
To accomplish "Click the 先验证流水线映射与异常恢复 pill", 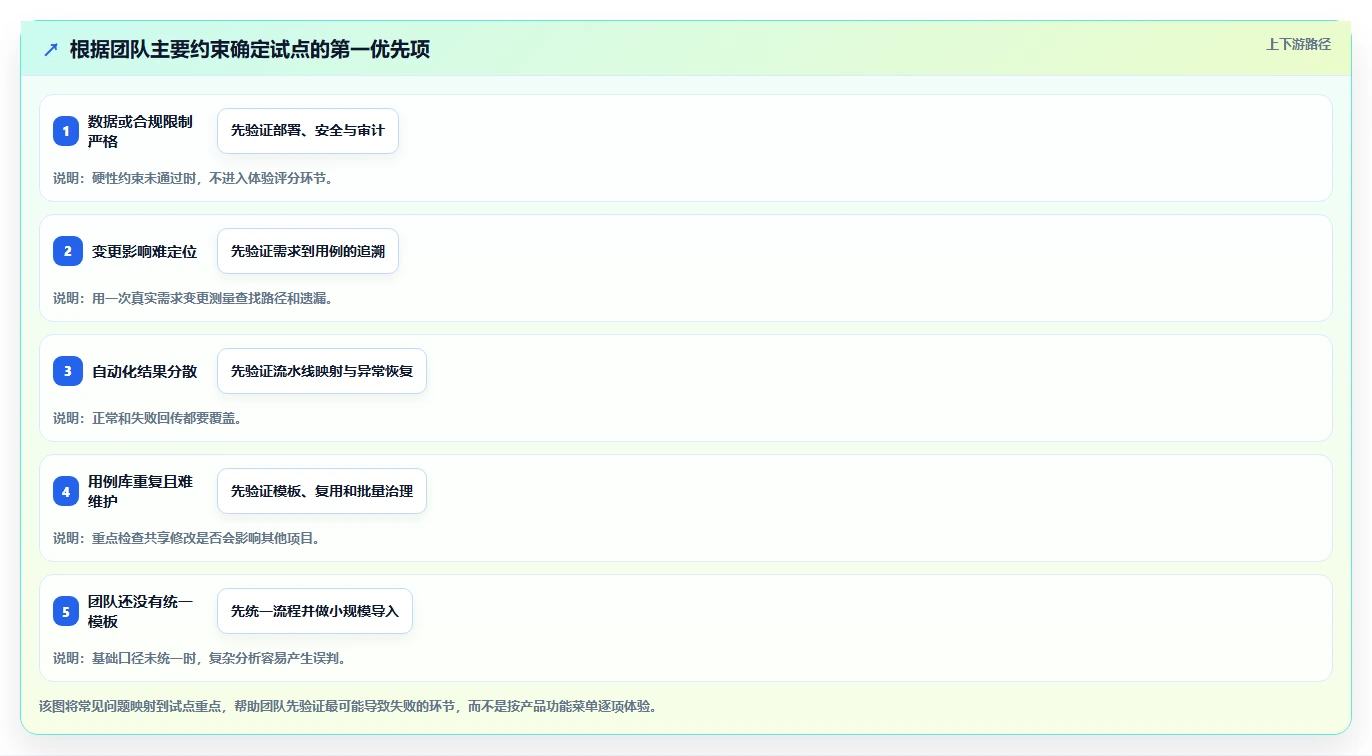I will tap(322, 371).
